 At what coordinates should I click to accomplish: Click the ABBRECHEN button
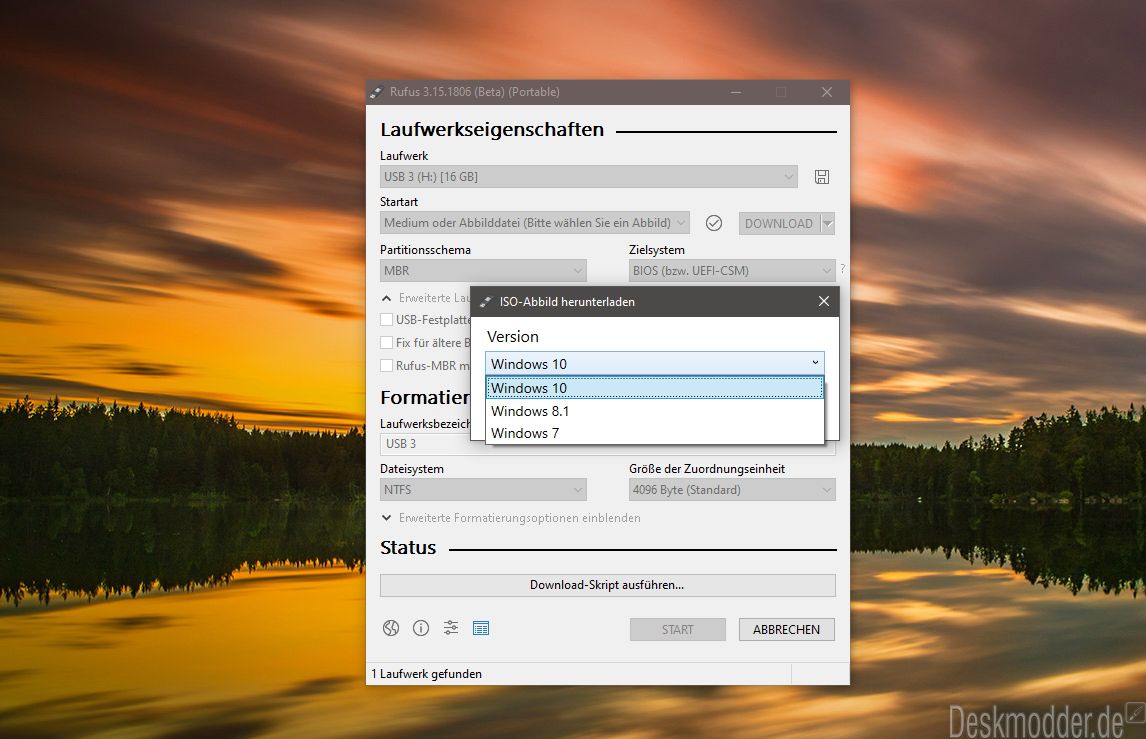click(x=786, y=629)
